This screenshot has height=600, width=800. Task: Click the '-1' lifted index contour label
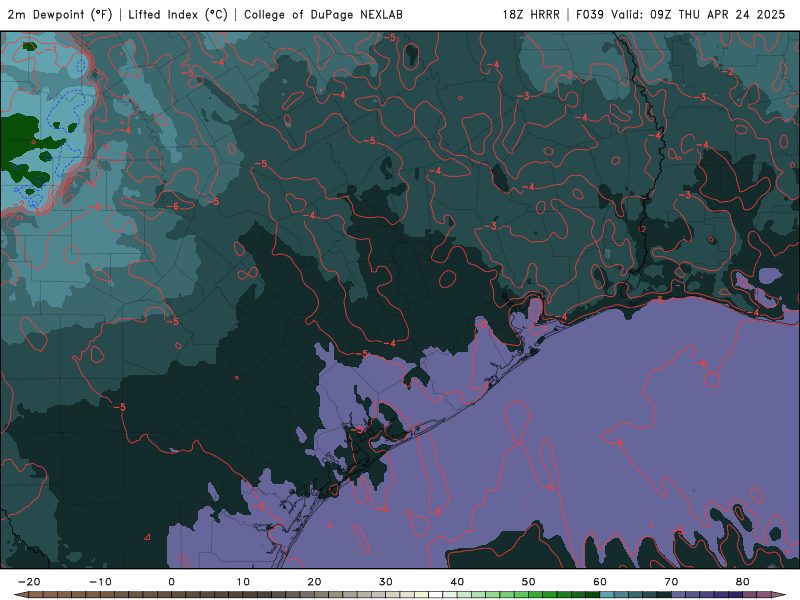(51, 49)
